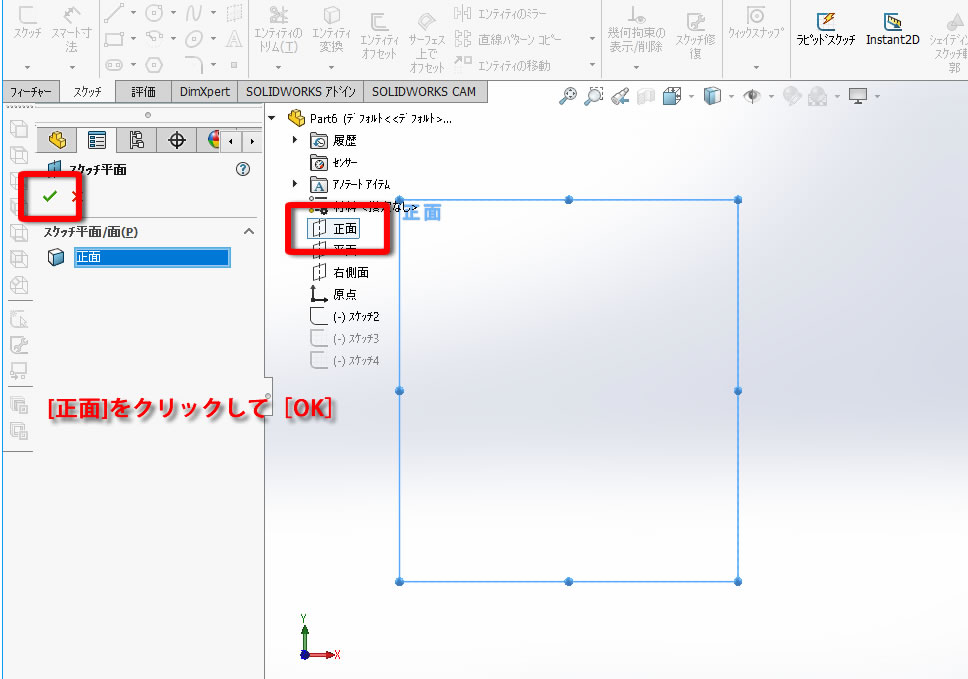968x679 pixels.
Task: Open the スケッチ button dropdown arrow
Action: pyautogui.click(x=28, y=67)
